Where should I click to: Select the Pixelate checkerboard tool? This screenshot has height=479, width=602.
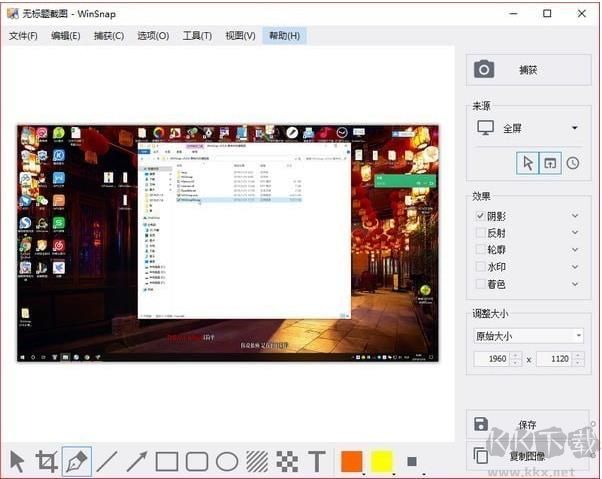point(287,461)
